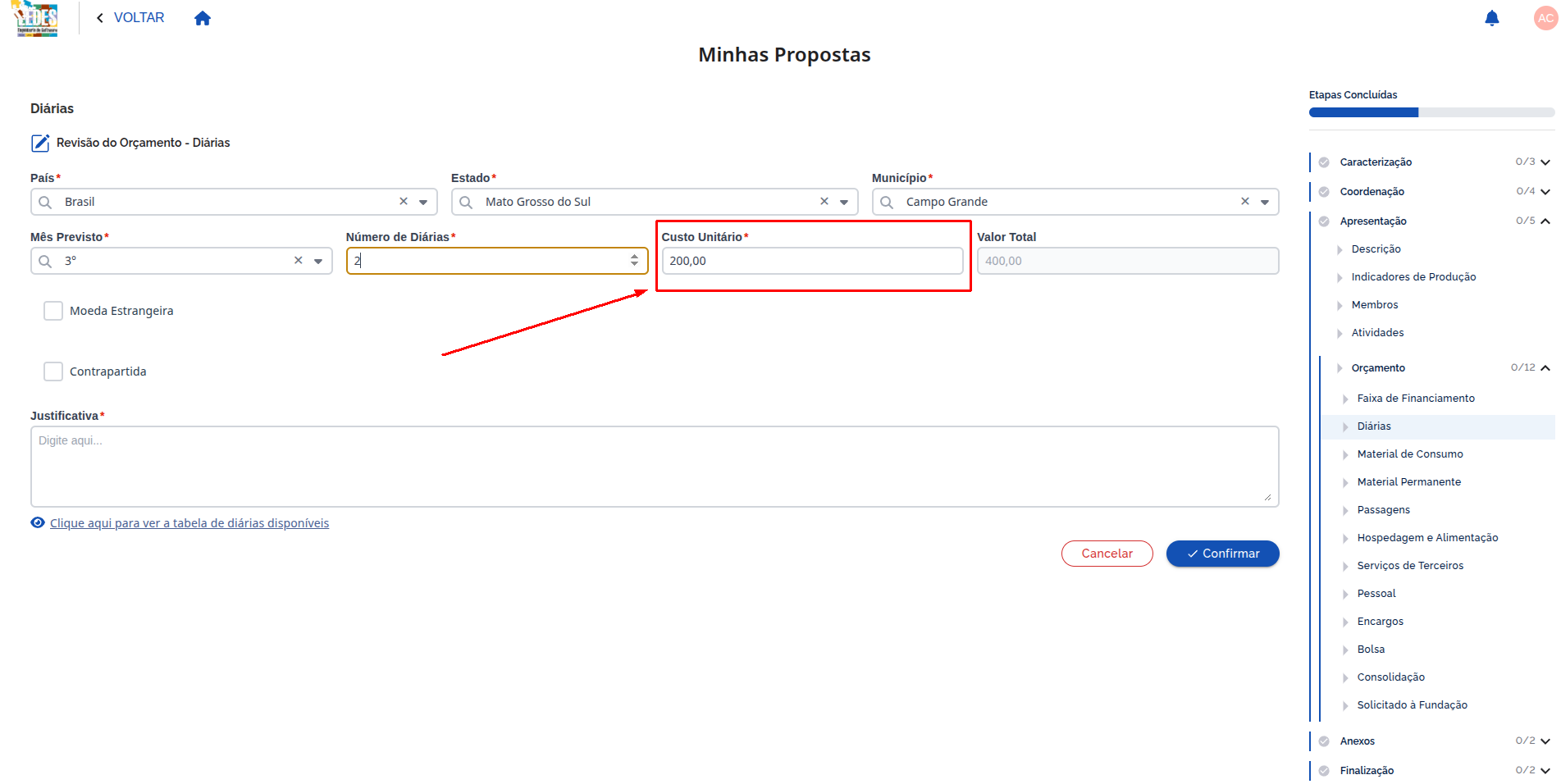
Task: Expand the Caracterização section chevron
Action: (1545, 162)
